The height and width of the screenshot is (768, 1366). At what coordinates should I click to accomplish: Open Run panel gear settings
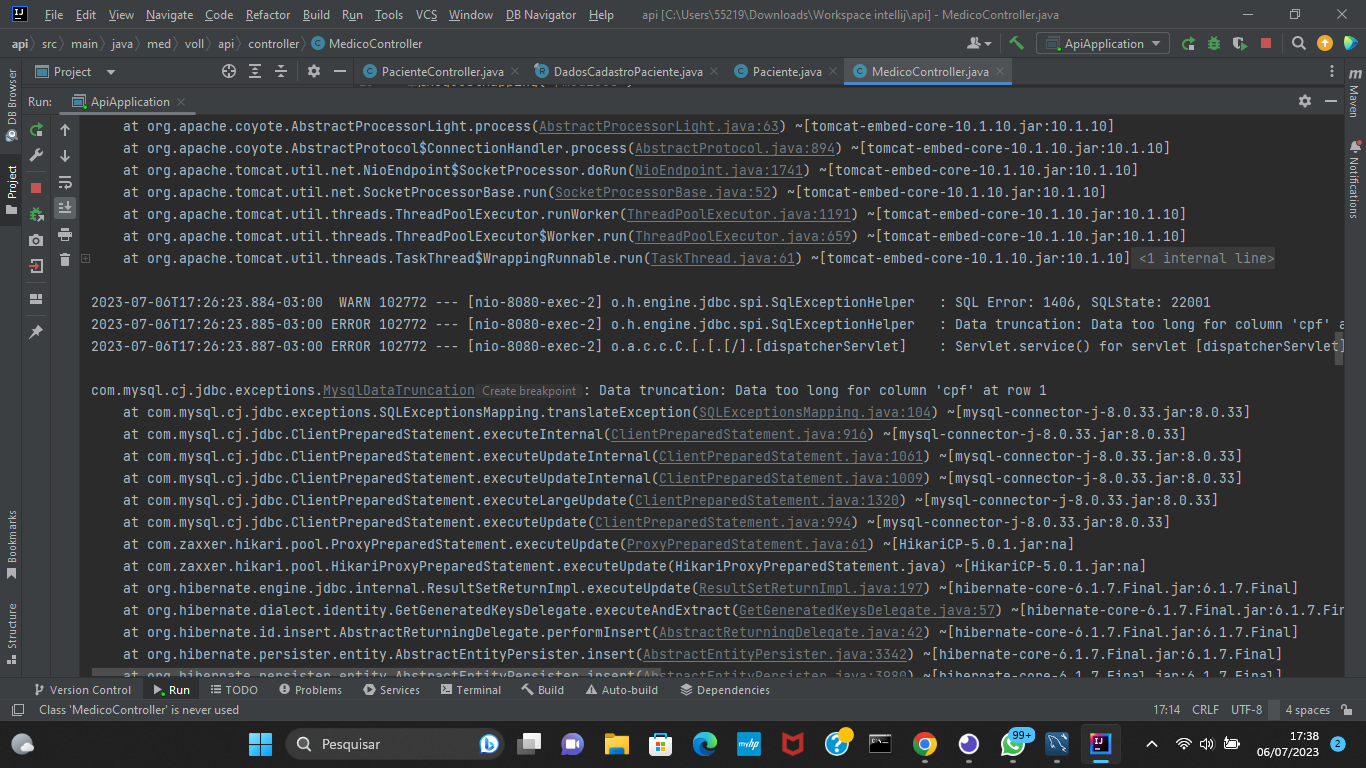click(x=1304, y=101)
